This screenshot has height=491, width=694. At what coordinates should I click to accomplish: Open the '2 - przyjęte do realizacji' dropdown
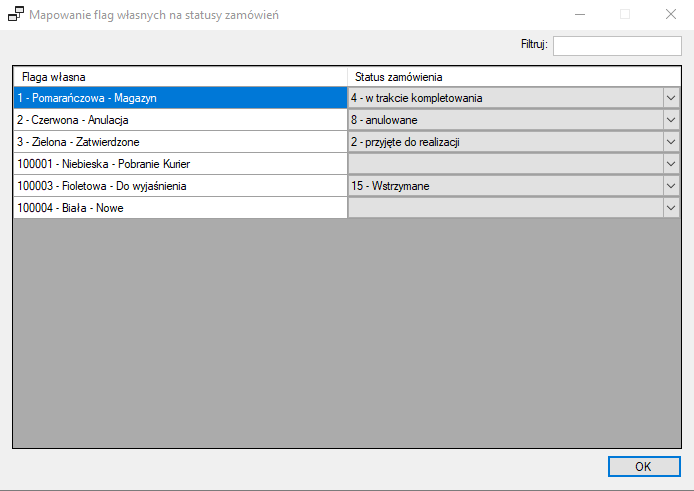pos(670,142)
